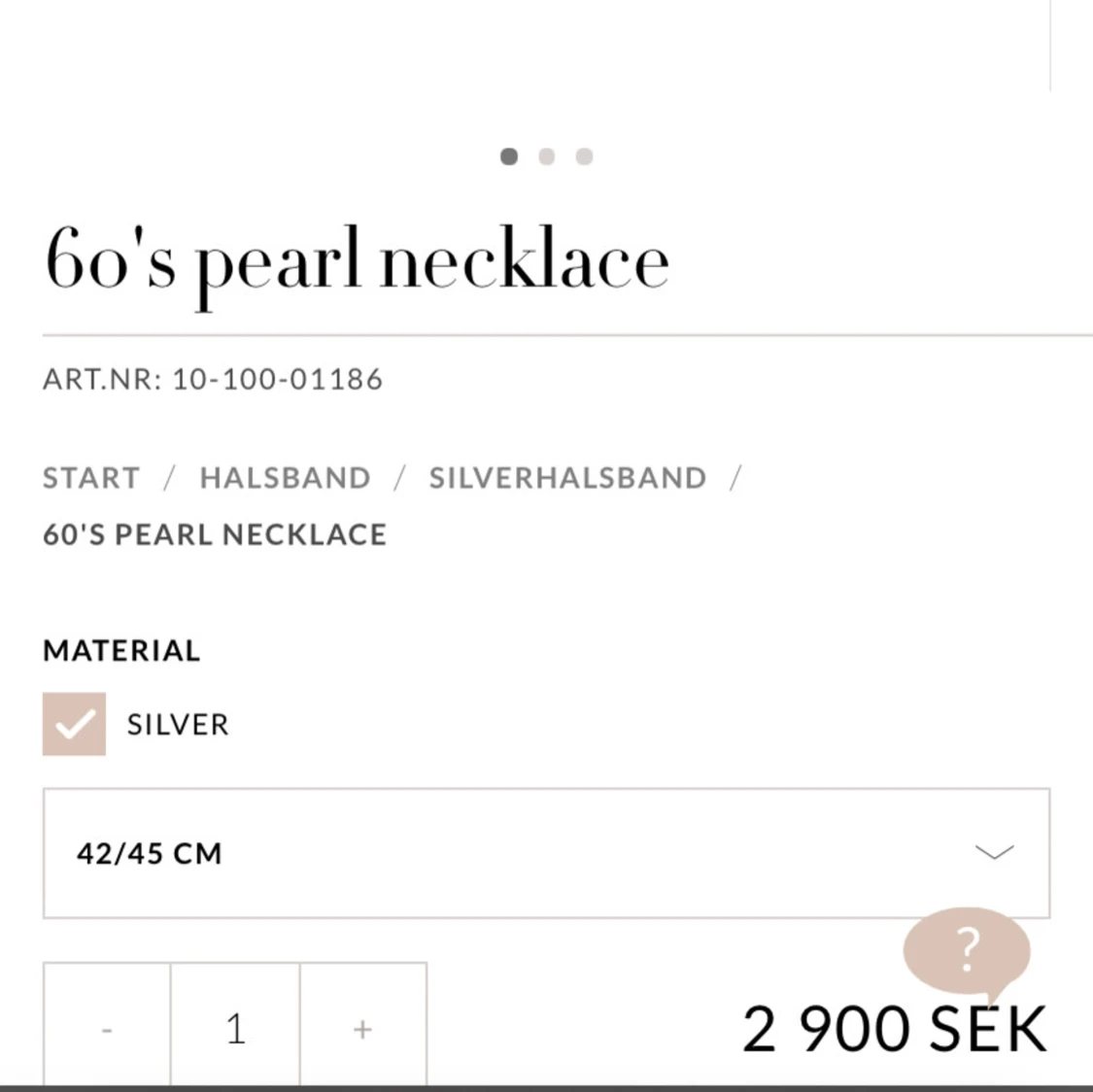Image resolution: width=1093 pixels, height=1092 pixels.
Task: Click the SILVER material label text
Action: [x=178, y=725]
